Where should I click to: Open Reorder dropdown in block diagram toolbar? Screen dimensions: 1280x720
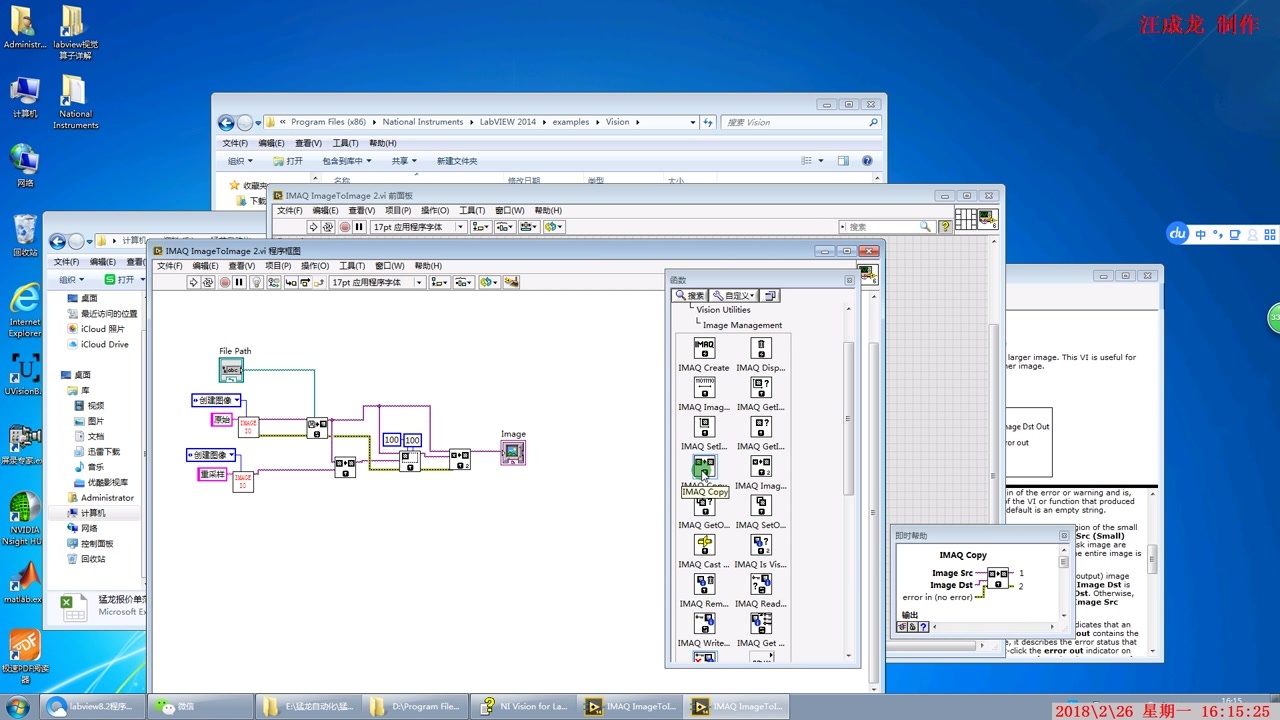click(x=489, y=283)
